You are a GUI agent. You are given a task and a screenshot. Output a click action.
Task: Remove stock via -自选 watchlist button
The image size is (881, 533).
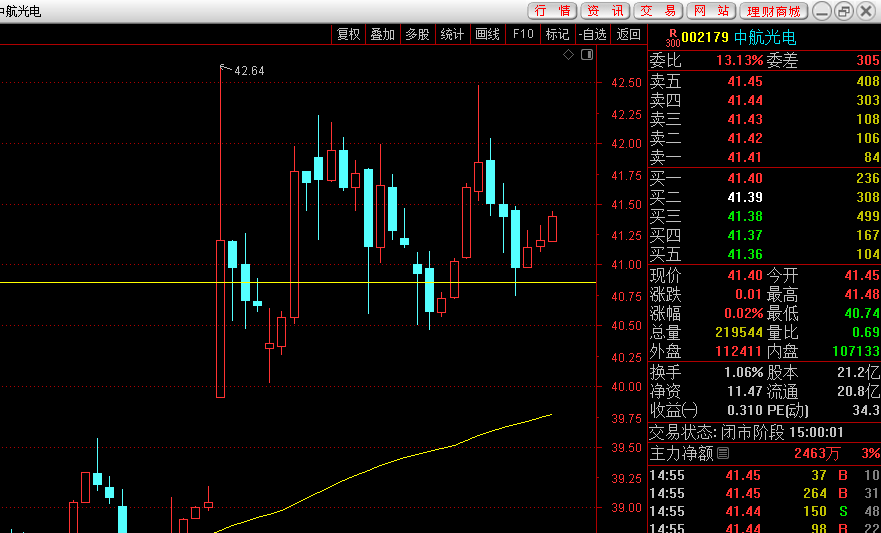pyautogui.click(x=592, y=34)
